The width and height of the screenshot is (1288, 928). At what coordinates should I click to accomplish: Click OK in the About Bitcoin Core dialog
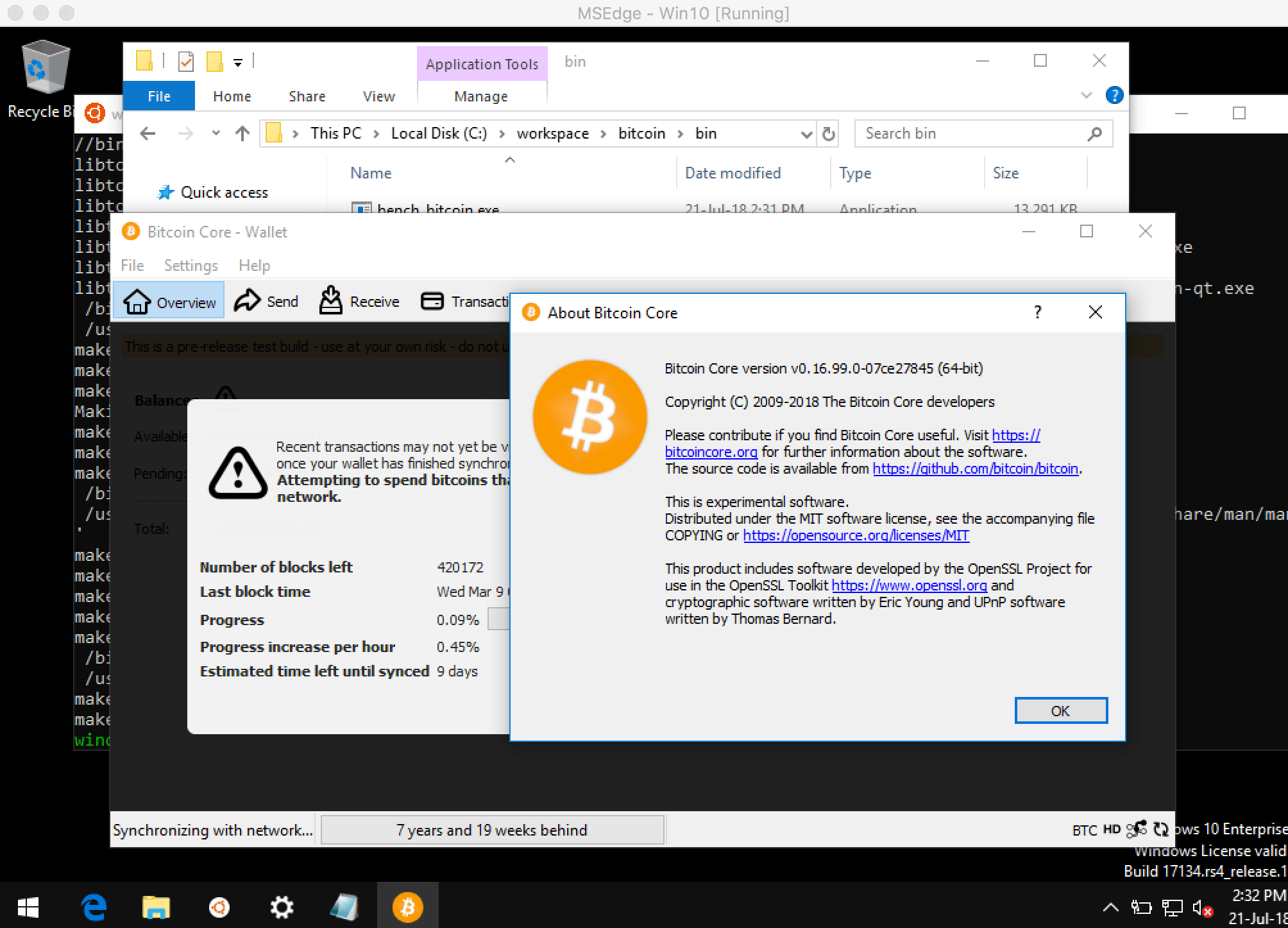(1061, 710)
